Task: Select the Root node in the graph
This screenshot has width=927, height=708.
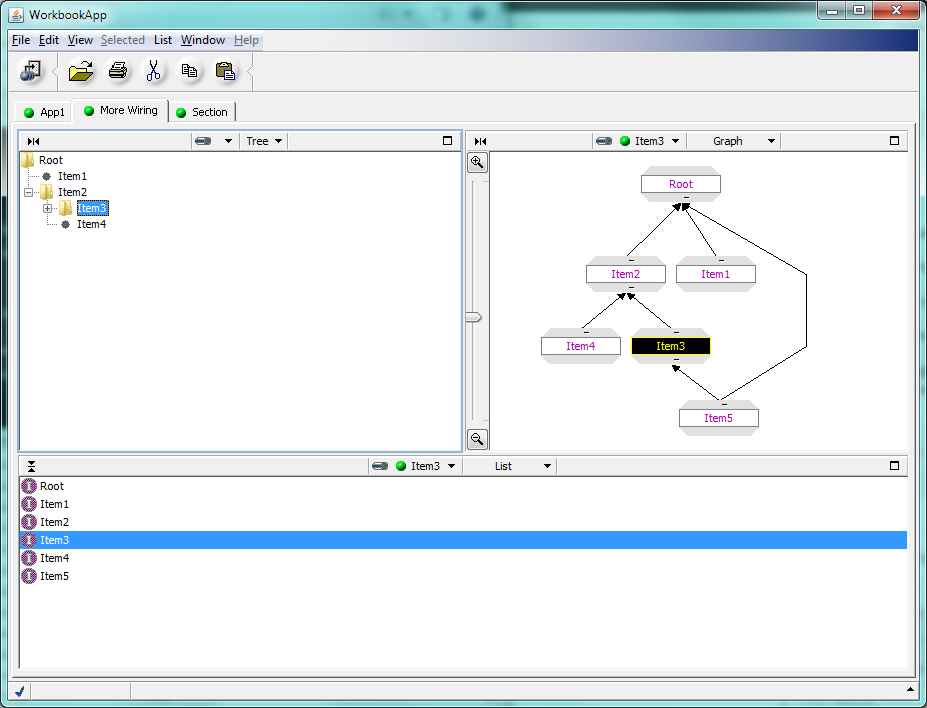Action: pyautogui.click(x=681, y=184)
